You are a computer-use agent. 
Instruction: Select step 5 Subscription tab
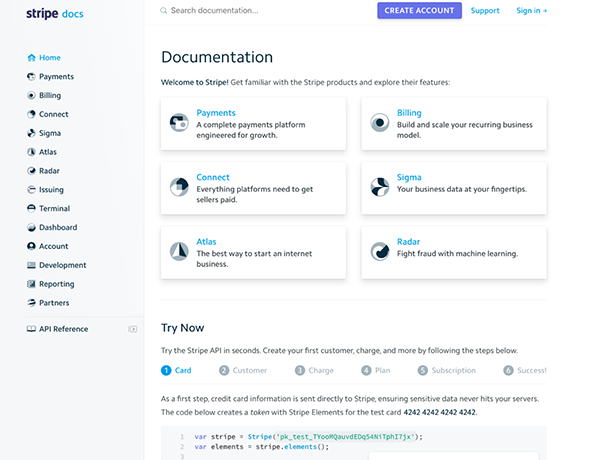(x=447, y=370)
